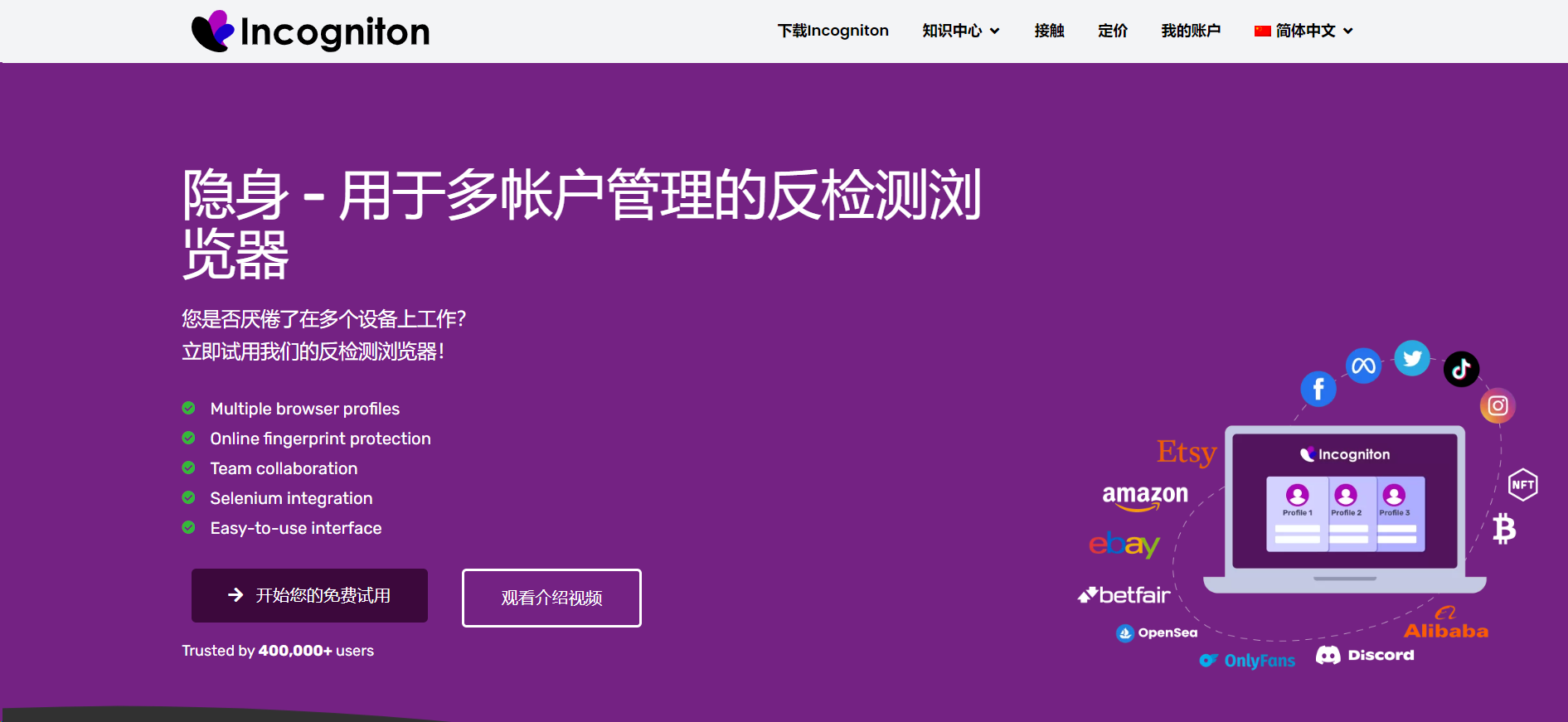
Task: Click the 观看介绍视频 button
Action: pos(551,598)
